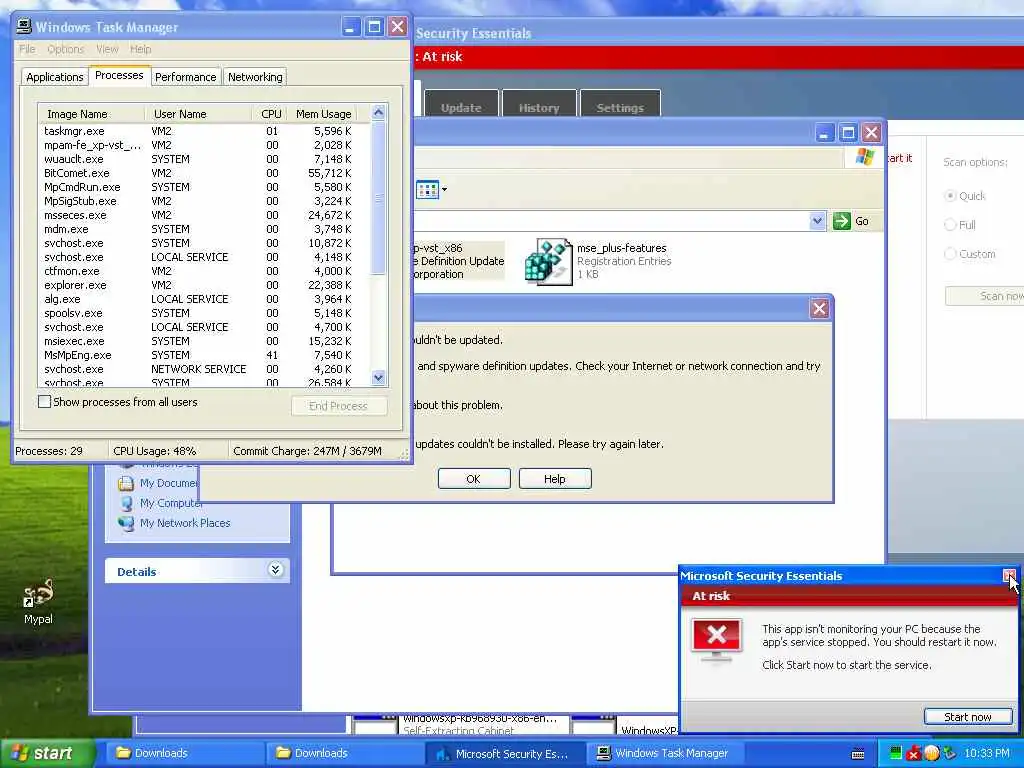Click the red Security Essentials tray icon
This screenshot has width=1024, height=768.
pos(914,753)
